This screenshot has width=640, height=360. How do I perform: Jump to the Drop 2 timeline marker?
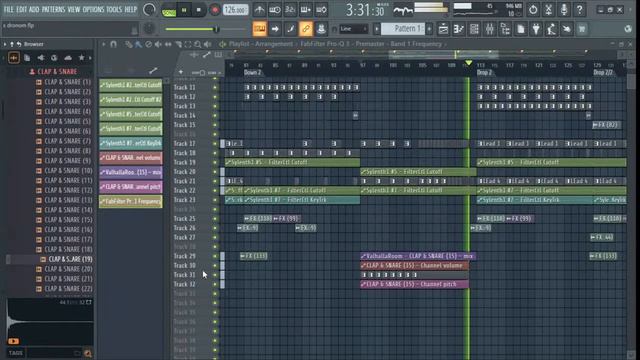click(484, 72)
